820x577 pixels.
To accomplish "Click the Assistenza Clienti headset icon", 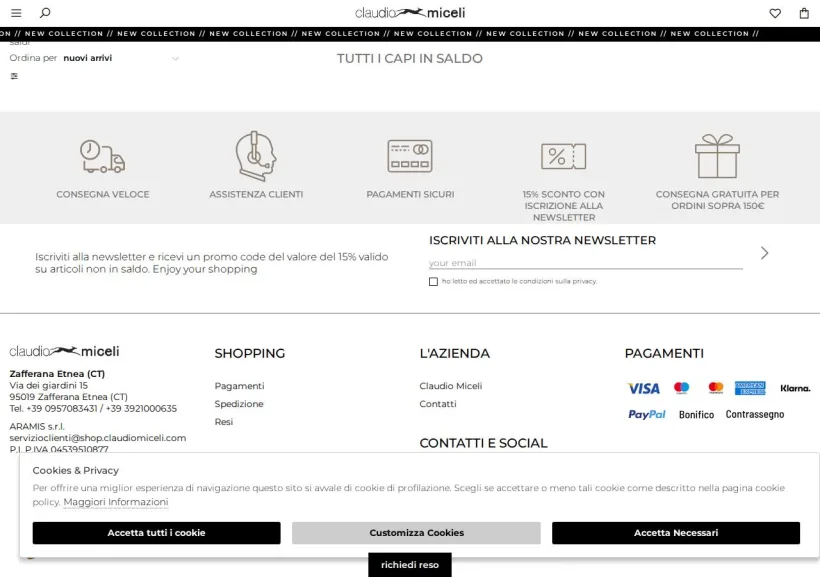I will point(256,156).
